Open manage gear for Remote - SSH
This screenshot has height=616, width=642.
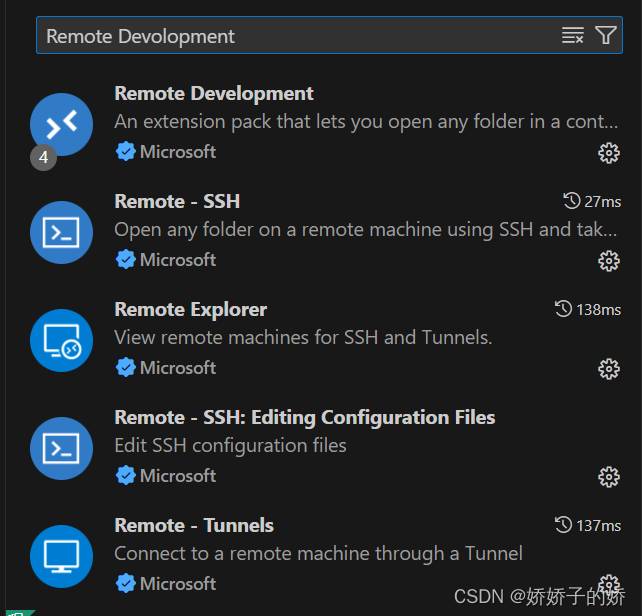tap(608, 260)
